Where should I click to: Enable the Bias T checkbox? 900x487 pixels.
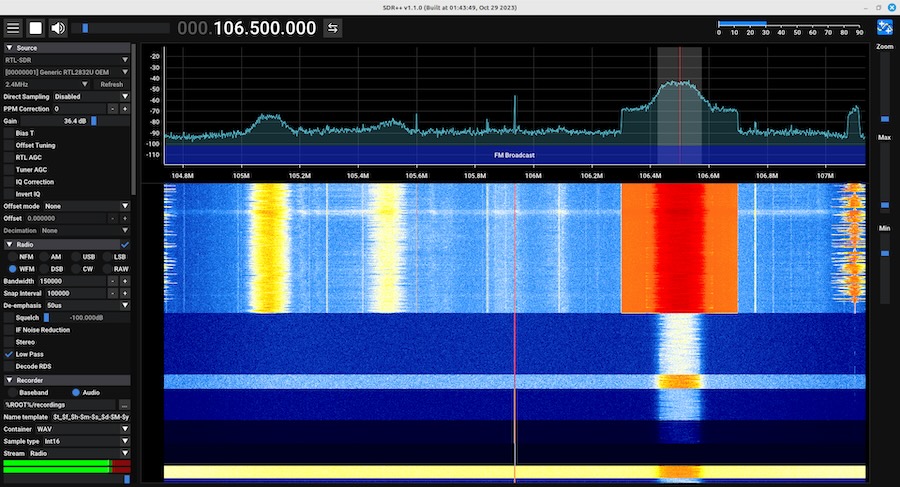pyautogui.click(x=9, y=133)
